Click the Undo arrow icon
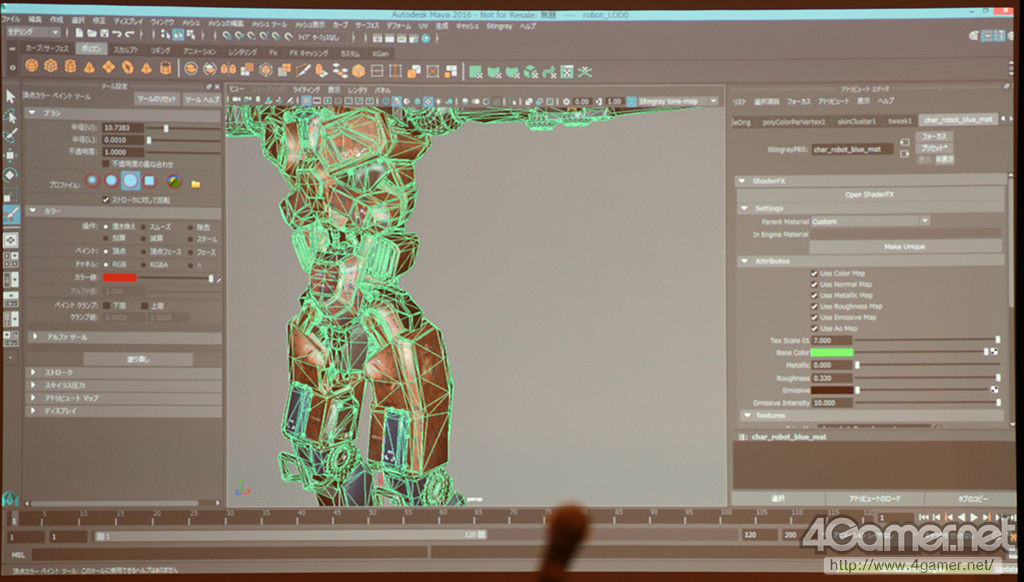 117,33
